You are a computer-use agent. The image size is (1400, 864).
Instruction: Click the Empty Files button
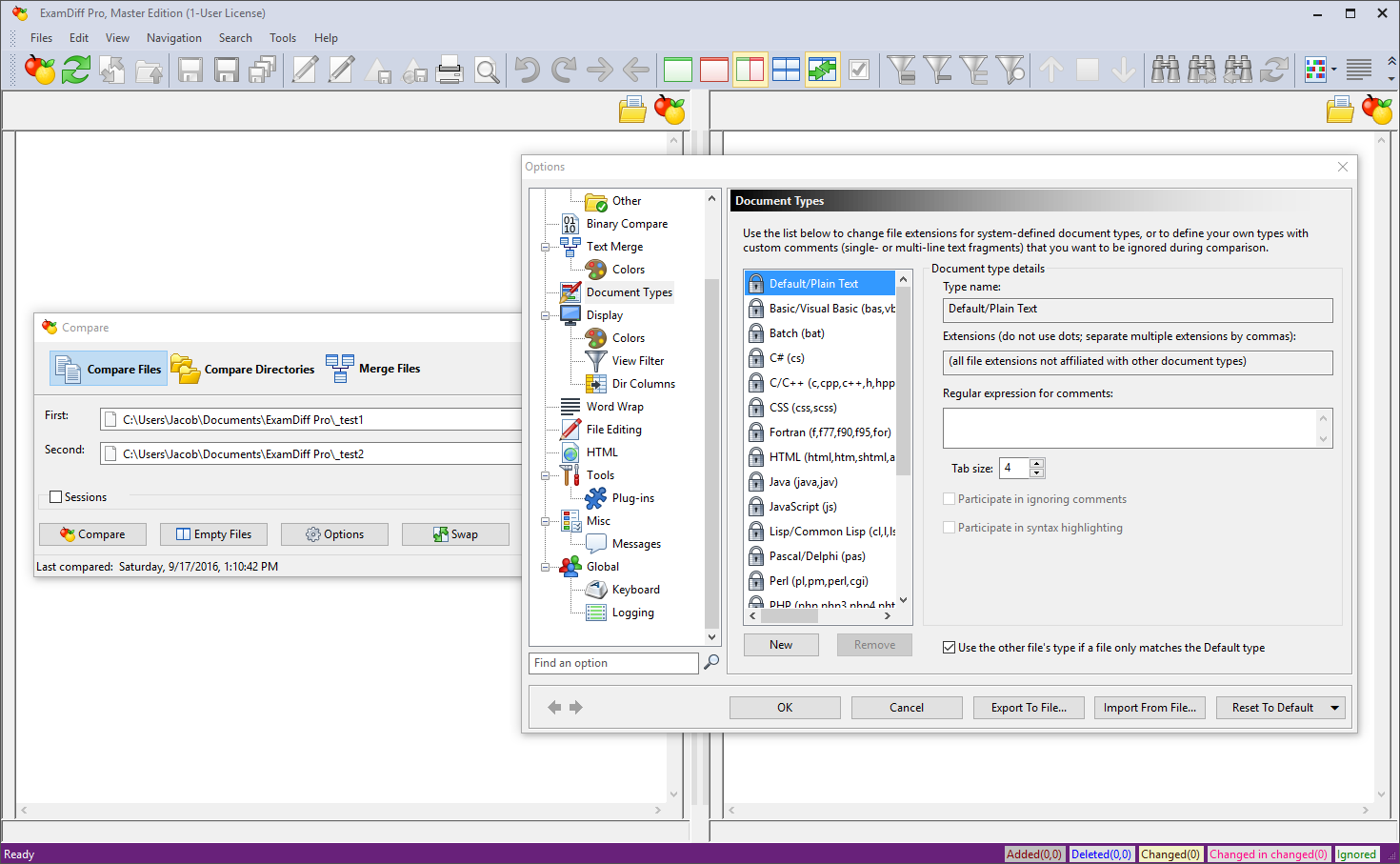pos(213,534)
